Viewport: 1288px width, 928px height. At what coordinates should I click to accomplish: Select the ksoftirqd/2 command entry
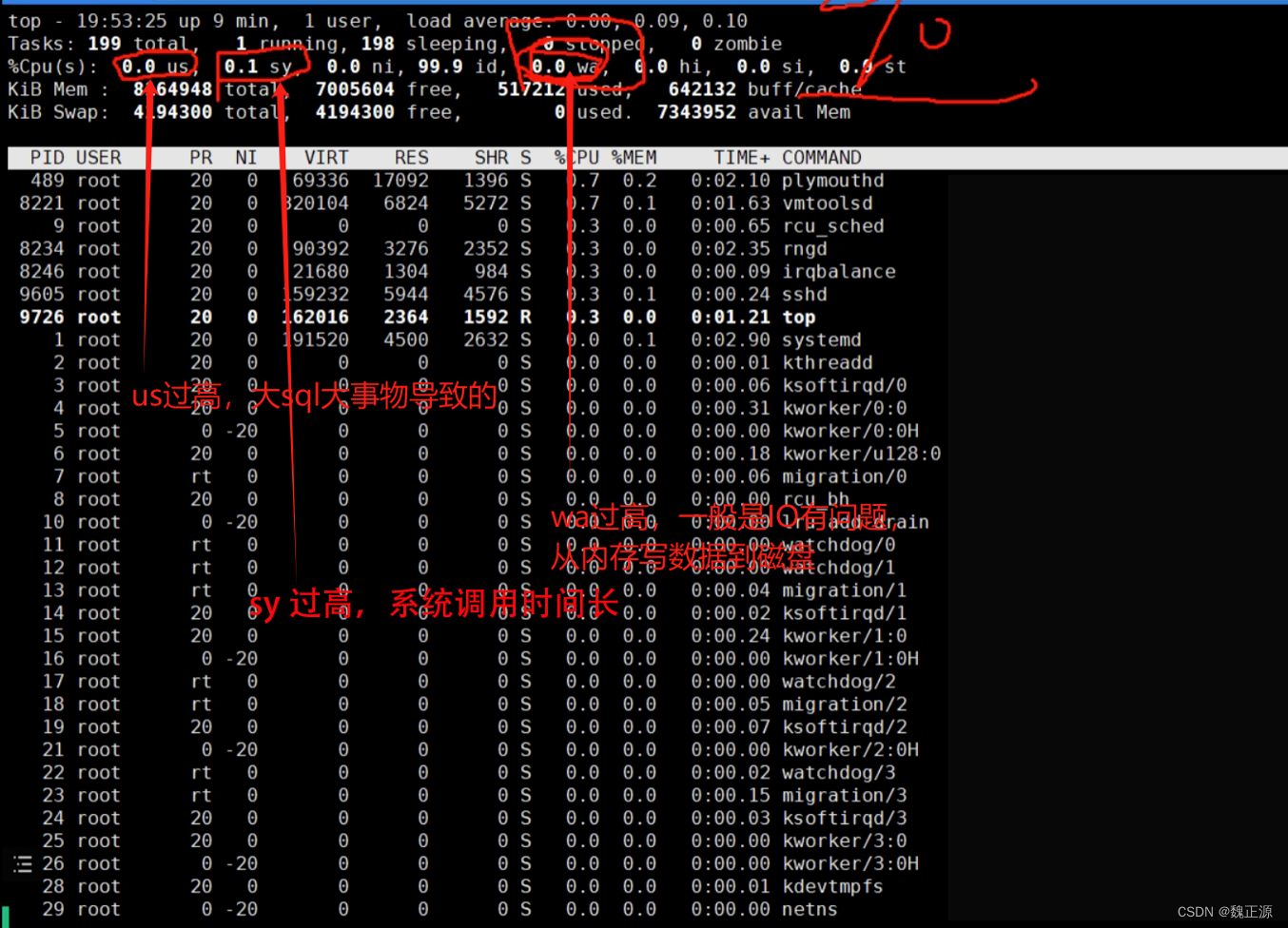845,727
